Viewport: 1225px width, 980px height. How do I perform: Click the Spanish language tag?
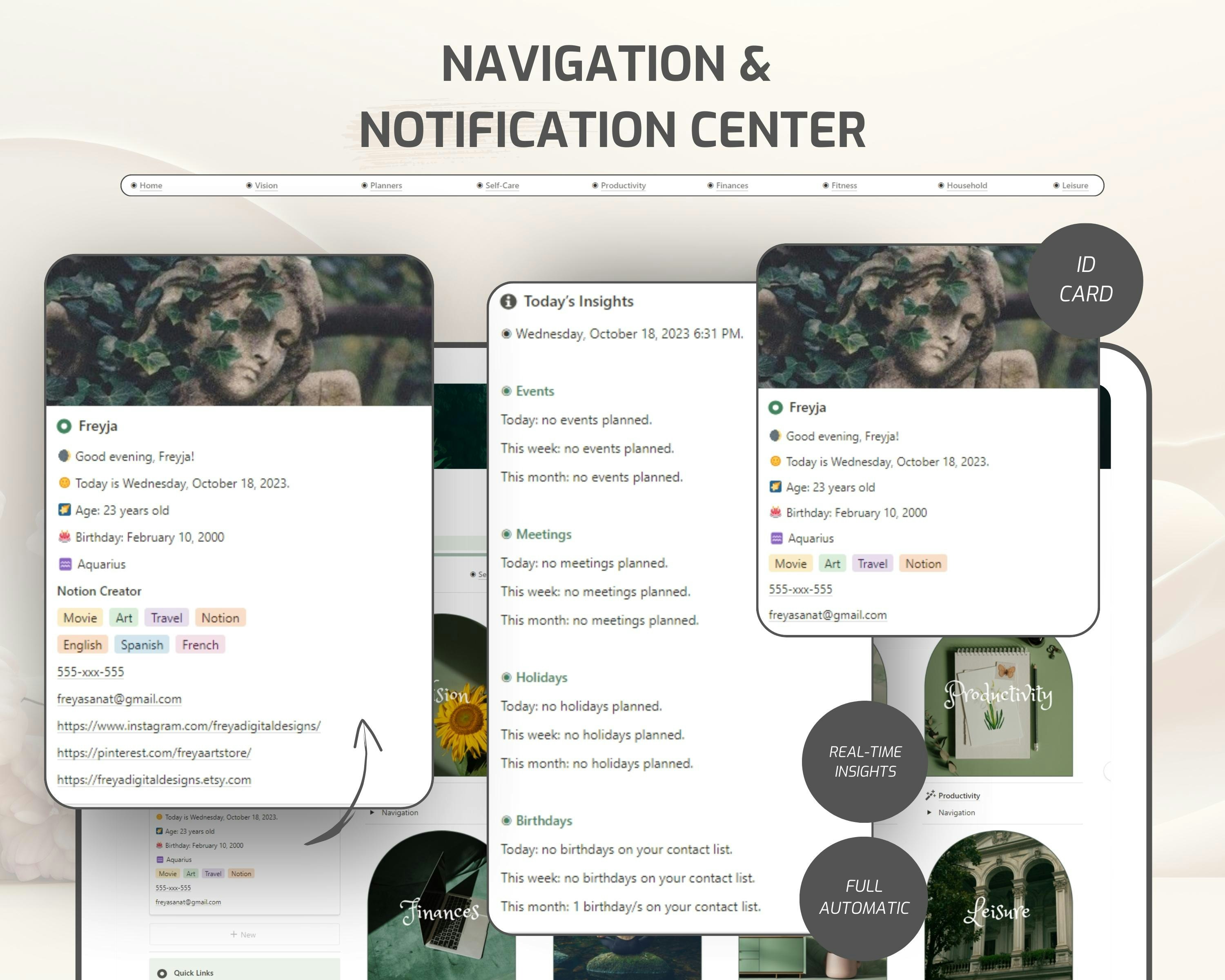coord(142,645)
